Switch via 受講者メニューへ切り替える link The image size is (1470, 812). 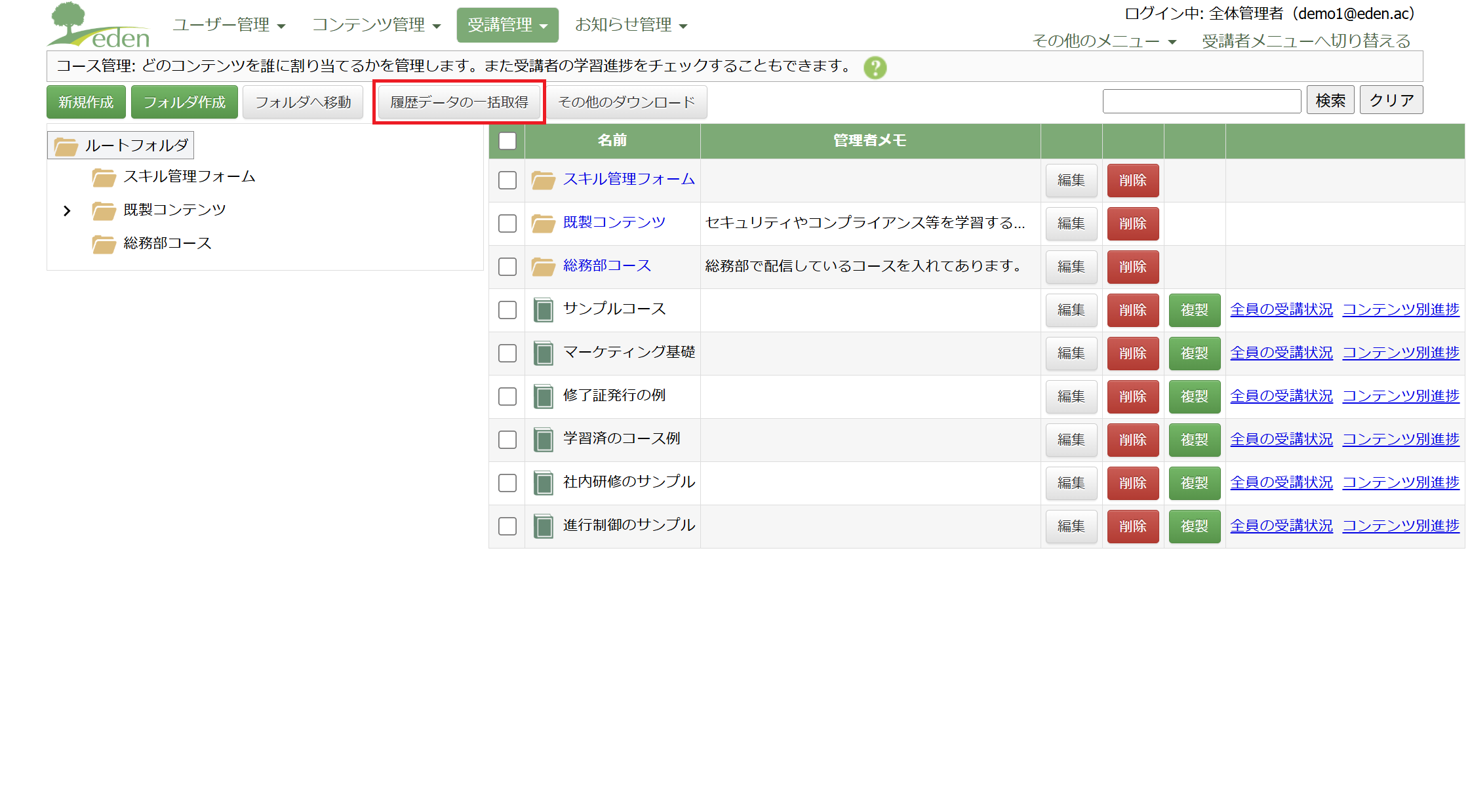pyautogui.click(x=1306, y=41)
